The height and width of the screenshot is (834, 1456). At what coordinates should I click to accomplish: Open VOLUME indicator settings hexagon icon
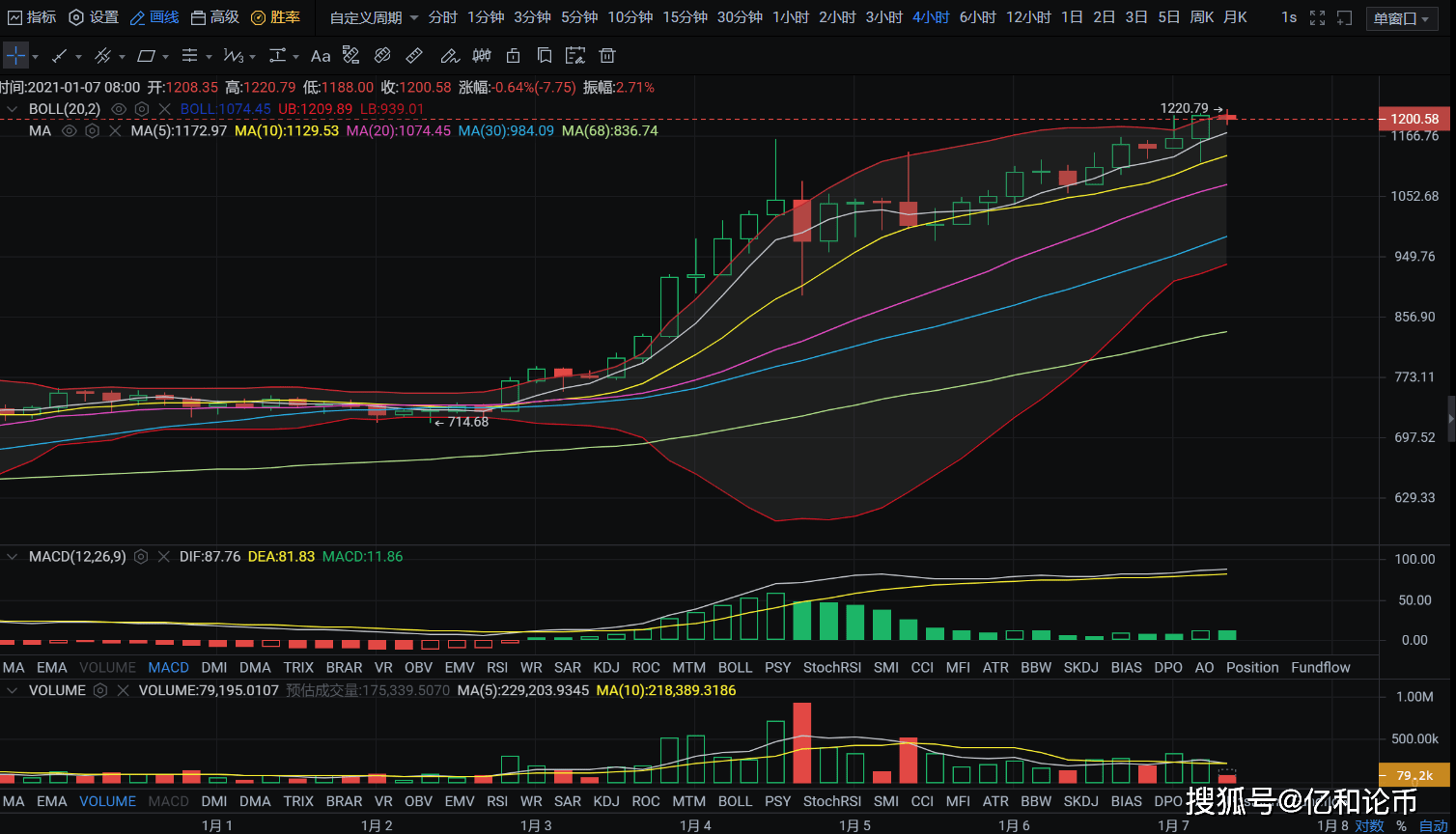click(x=101, y=690)
